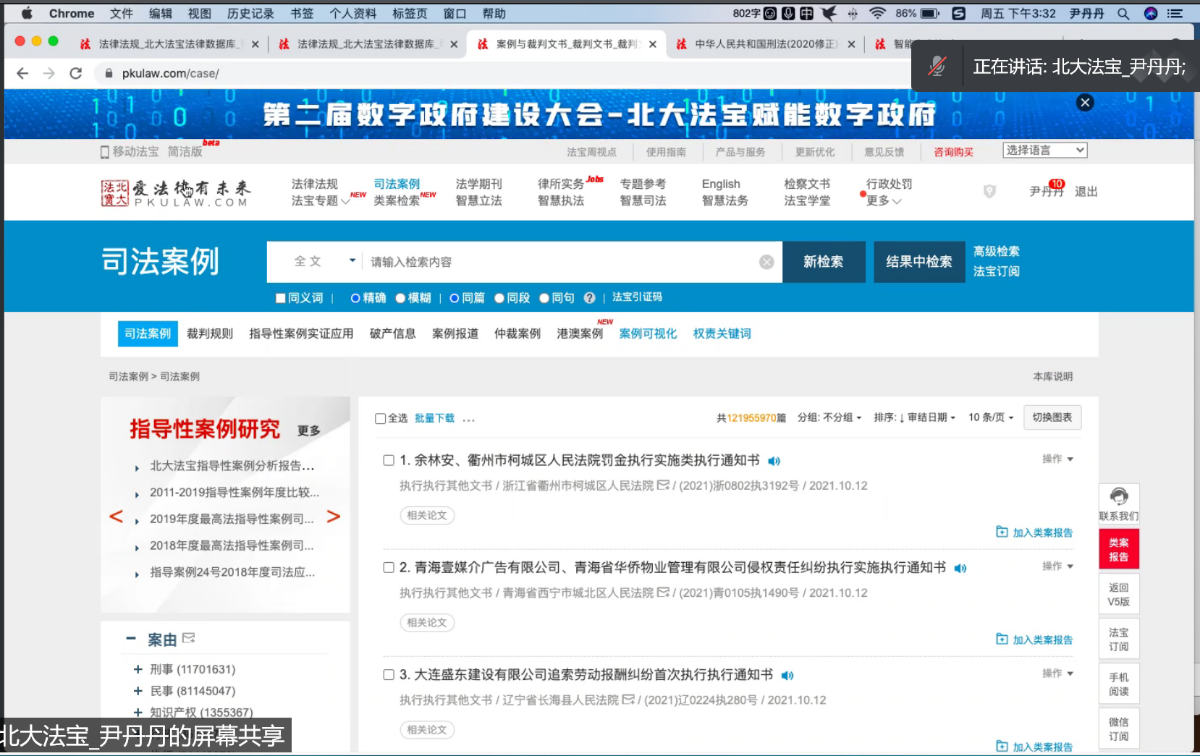Open the 操作 dropdown for the 青海壹媒介 result
This screenshot has width=1200, height=756.
(1058, 566)
